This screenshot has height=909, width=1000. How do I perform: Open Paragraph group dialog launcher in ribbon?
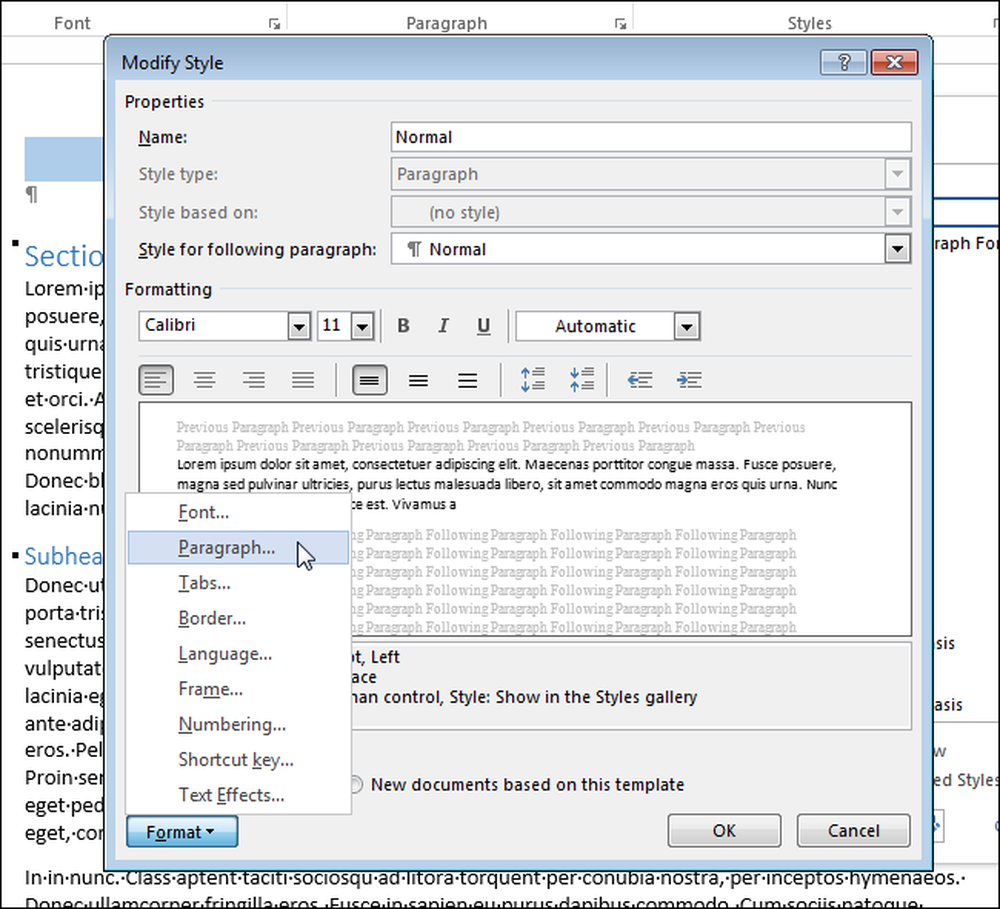point(620,24)
